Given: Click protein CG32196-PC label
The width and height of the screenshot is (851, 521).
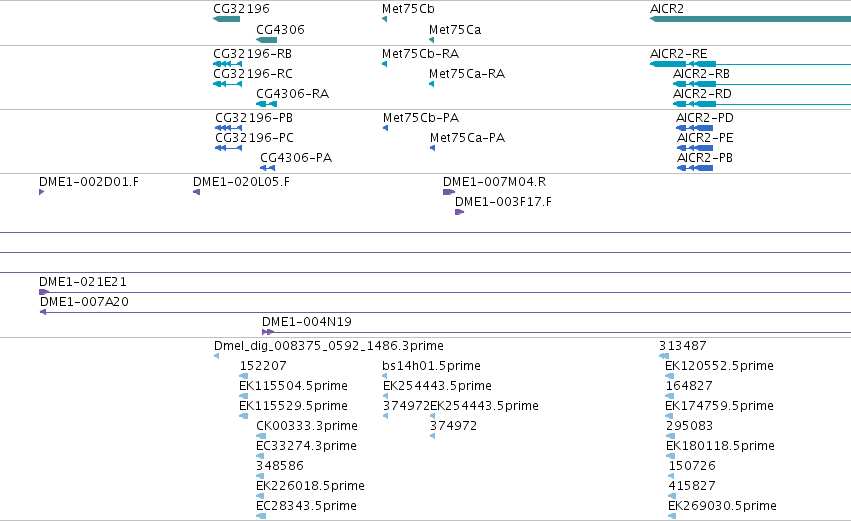Looking at the screenshot, I should [255, 138].
